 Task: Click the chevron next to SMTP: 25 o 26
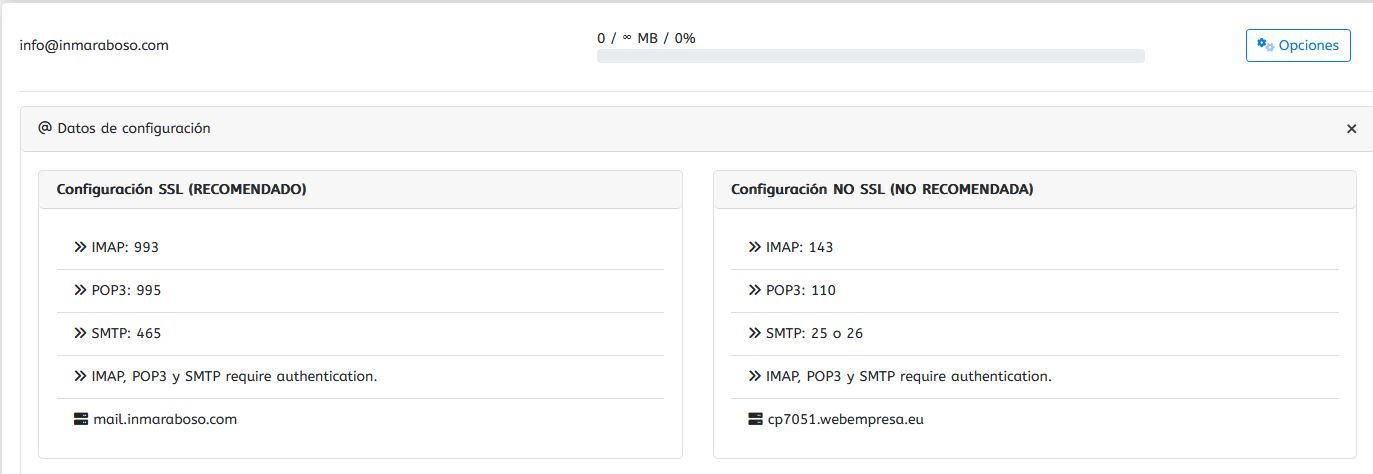coord(755,333)
